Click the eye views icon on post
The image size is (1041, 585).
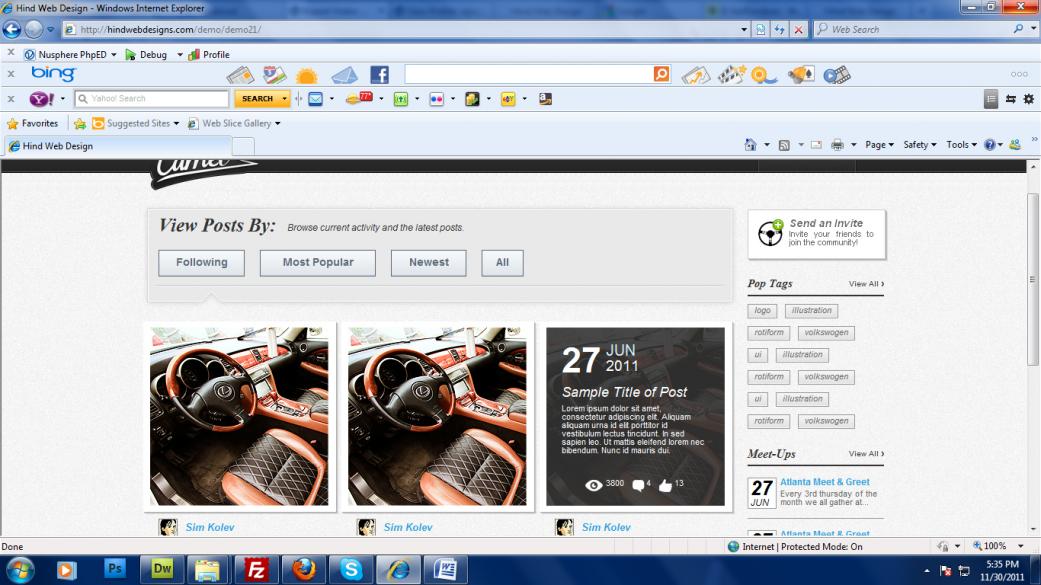pos(594,485)
